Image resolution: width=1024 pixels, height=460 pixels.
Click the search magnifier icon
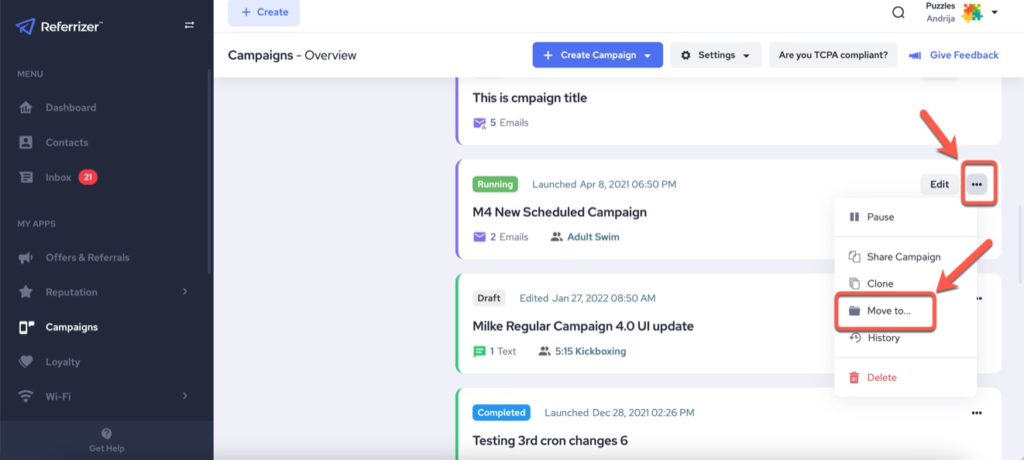click(x=898, y=13)
